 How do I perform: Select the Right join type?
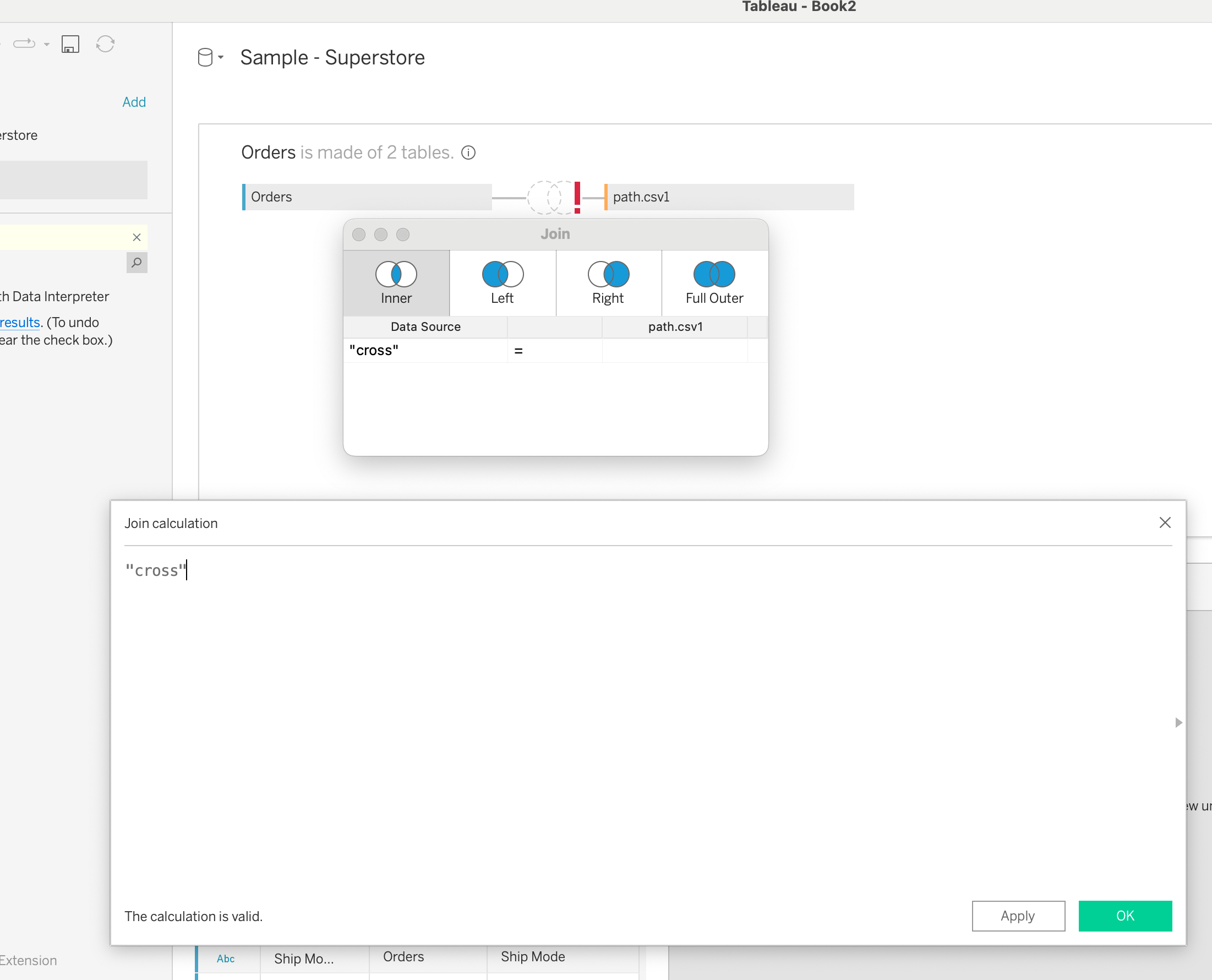point(608,282)
